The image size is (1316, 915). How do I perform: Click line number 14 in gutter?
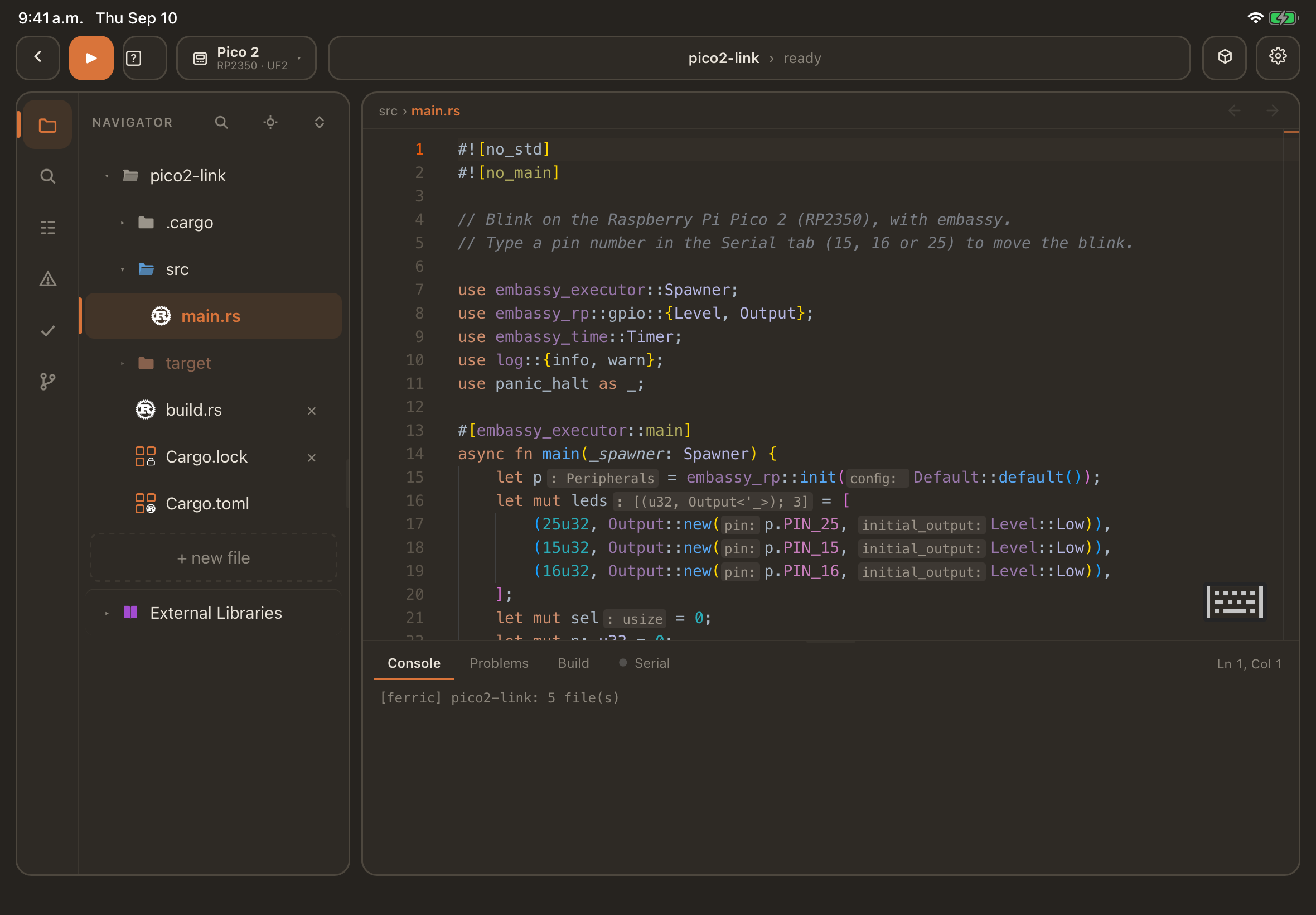(x=415, y=454)
